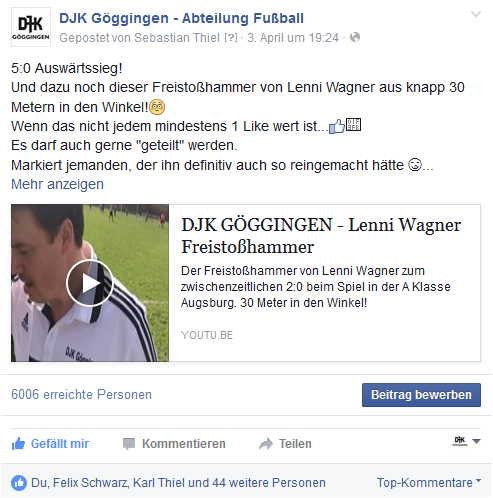Open list of people who liked the post
The image size is (493, 498).
point(178,483)
